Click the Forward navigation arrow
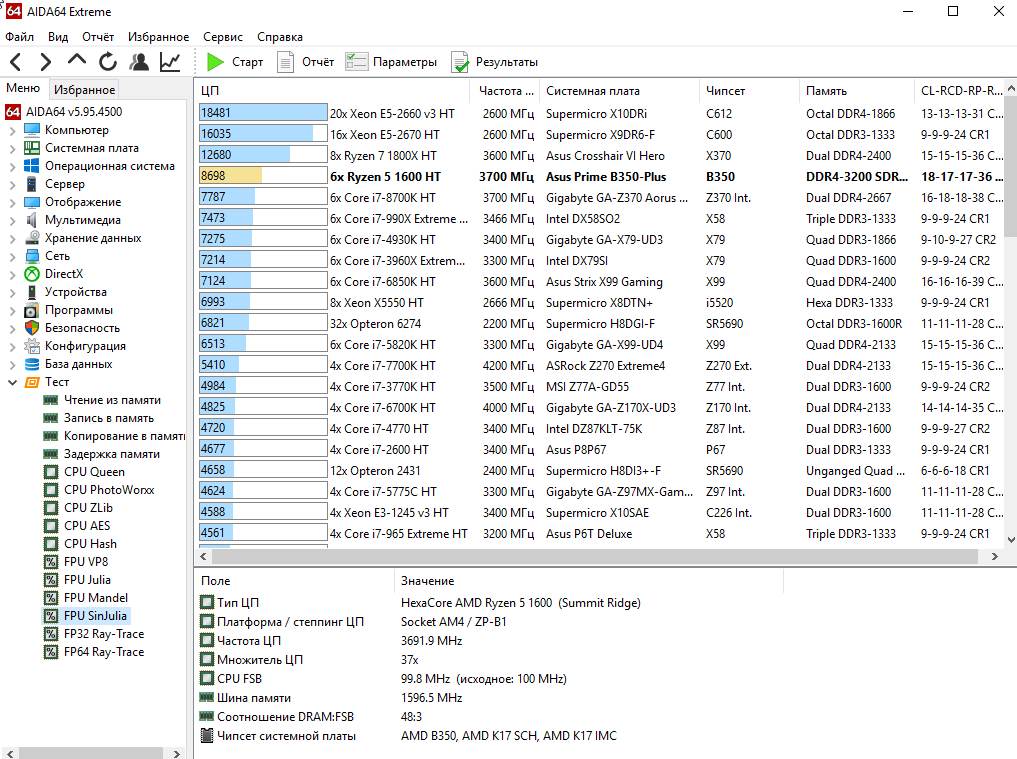The width and height of the screenshot is (1017, 759). tap(45, 62)
